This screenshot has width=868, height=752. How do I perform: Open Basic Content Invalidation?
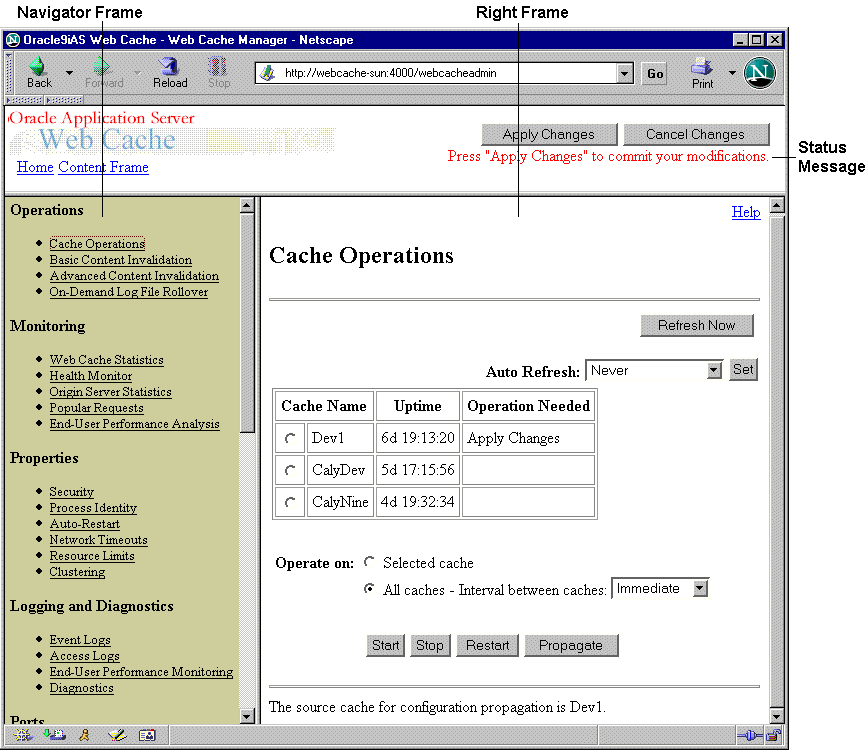click(121, 260)
